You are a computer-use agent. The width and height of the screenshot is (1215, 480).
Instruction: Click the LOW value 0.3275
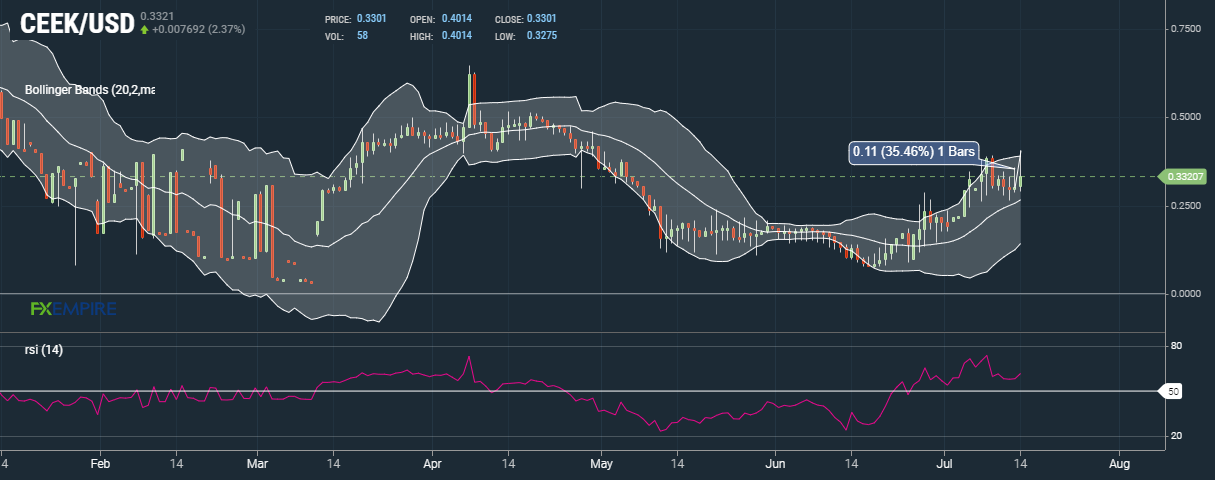point(541,35)
